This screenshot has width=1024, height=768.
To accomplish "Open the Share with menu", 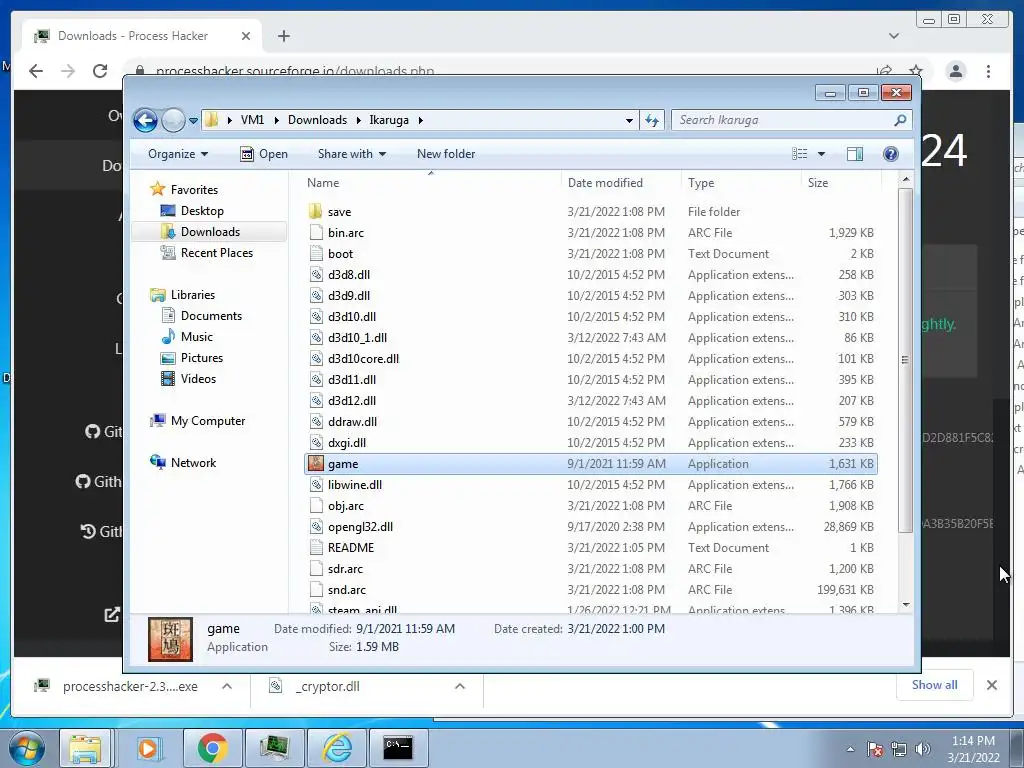I will click(x=352, y=154).
